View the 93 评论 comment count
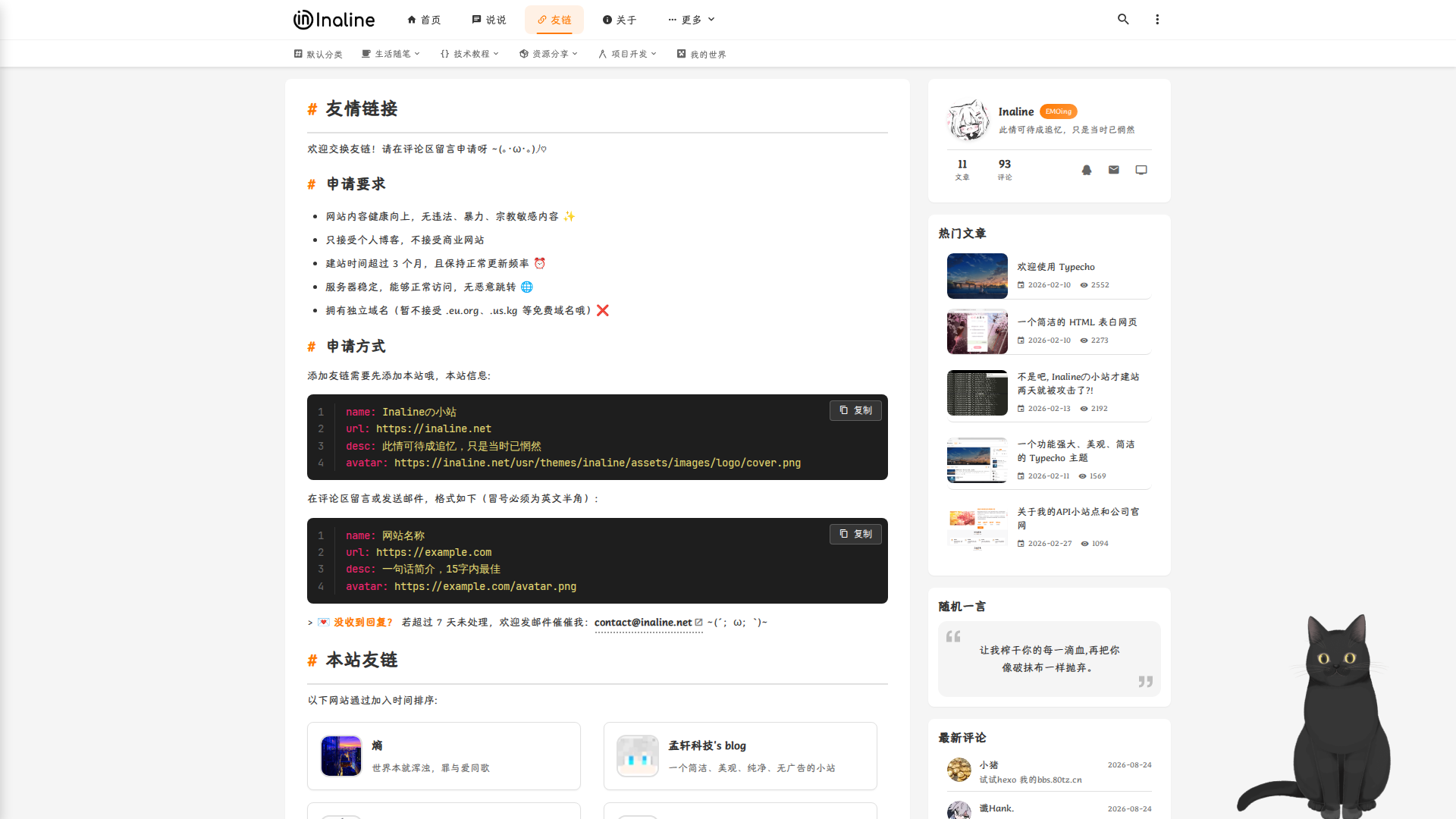 1005,169
